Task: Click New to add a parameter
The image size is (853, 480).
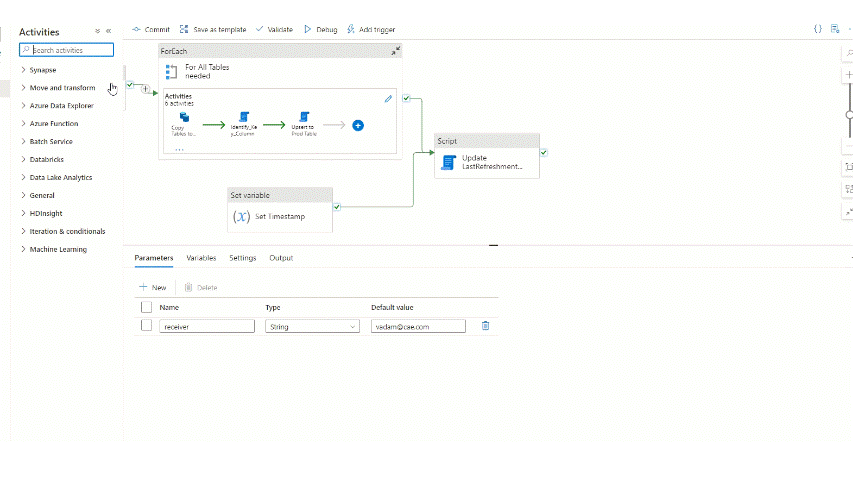Action: tap(153, 287)
